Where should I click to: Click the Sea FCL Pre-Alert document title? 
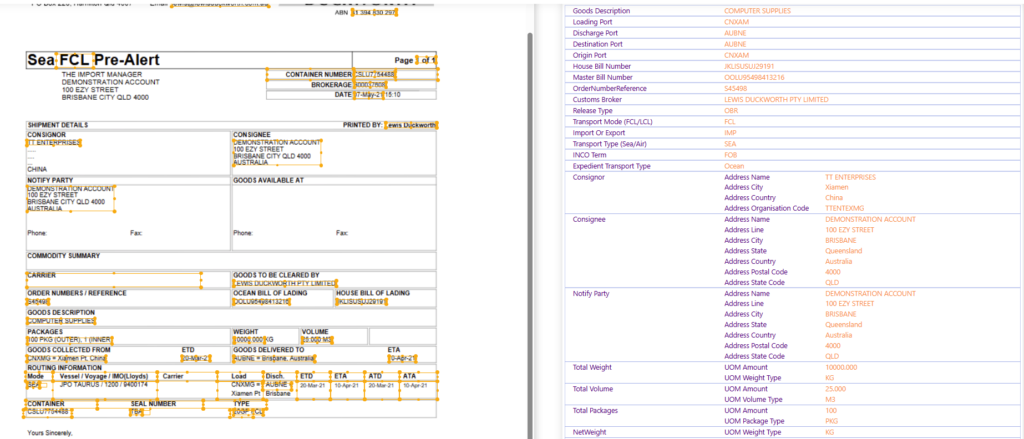pos(93,60)
